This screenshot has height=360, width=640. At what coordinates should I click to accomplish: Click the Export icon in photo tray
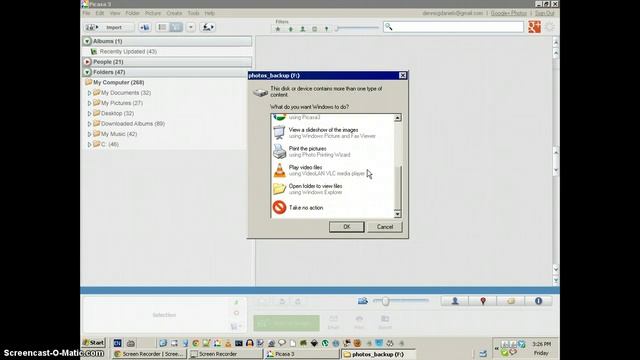[x=385, y=322]
